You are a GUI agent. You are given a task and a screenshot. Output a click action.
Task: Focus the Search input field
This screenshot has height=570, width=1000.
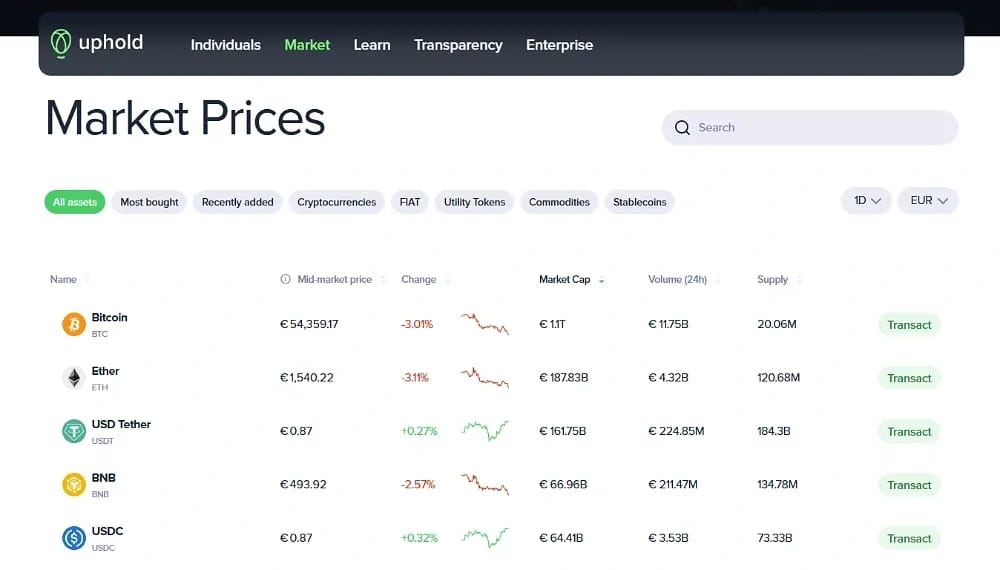click(x=810, y=128)
